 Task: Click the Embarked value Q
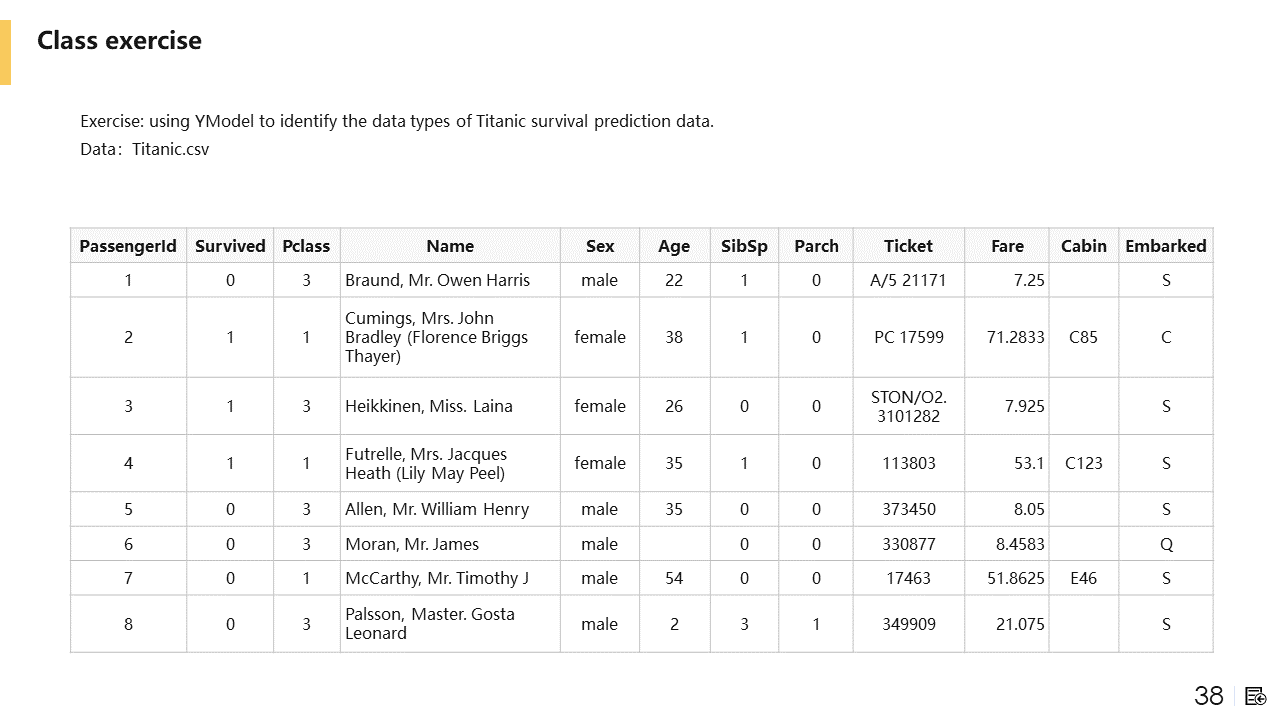point(1166,544)
